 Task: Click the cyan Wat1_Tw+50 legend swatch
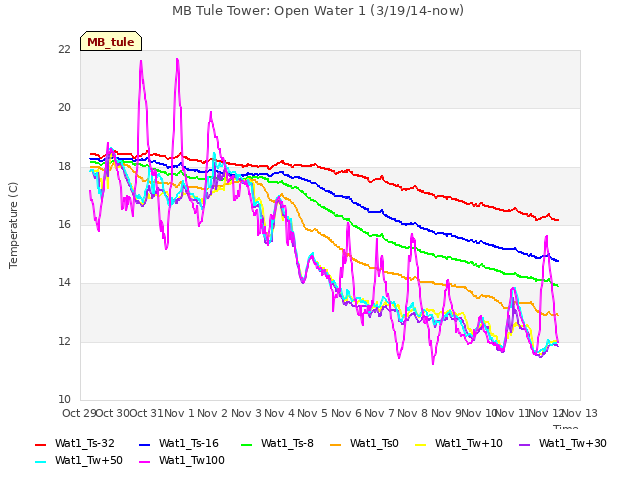(41, 462)
